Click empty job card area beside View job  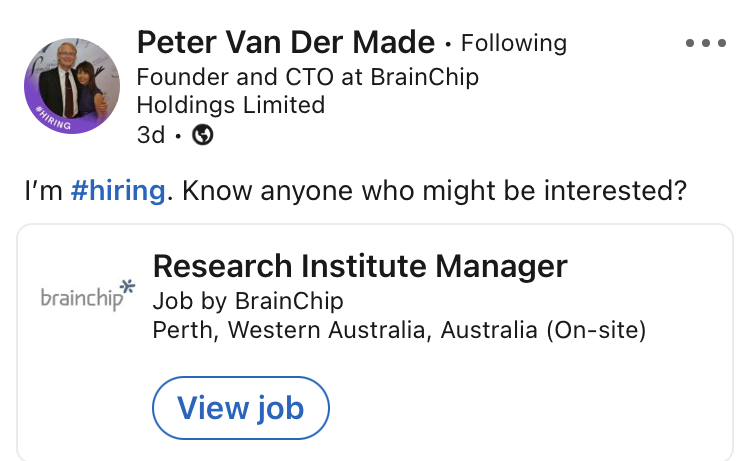tap(526, 408)
